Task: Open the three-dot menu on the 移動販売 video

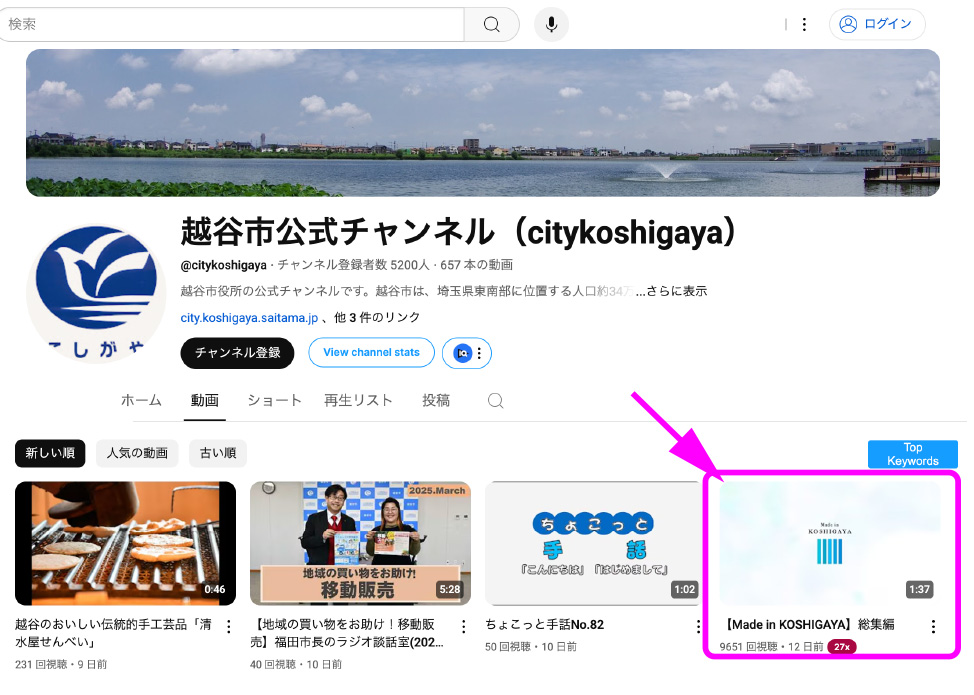Action: coord(463,626)
